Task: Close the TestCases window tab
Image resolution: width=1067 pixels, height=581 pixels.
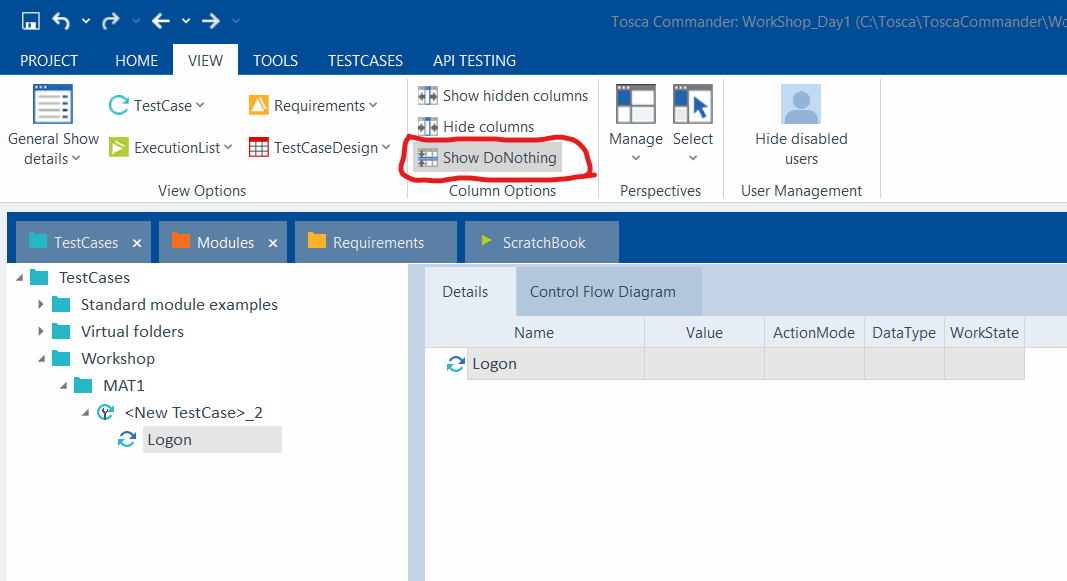Action: pos(137,243)
